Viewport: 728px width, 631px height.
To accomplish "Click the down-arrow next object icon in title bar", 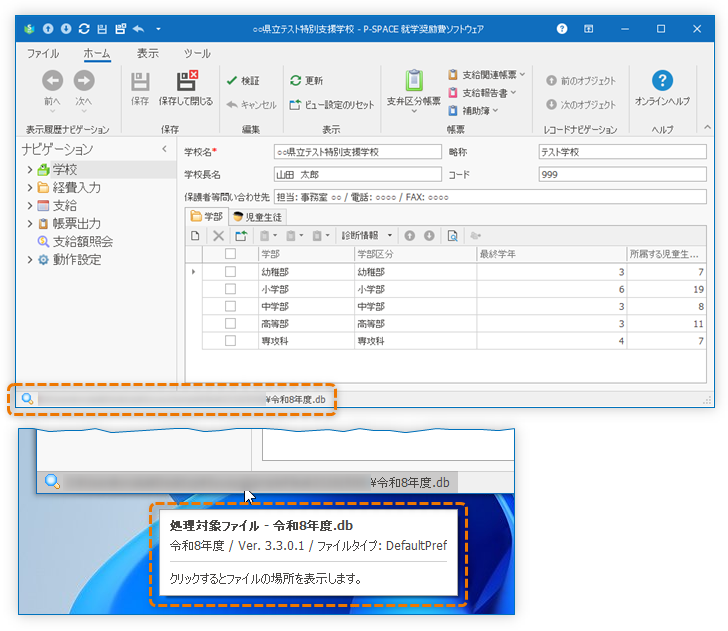I will pyautogui.click(x=66, y=29).
